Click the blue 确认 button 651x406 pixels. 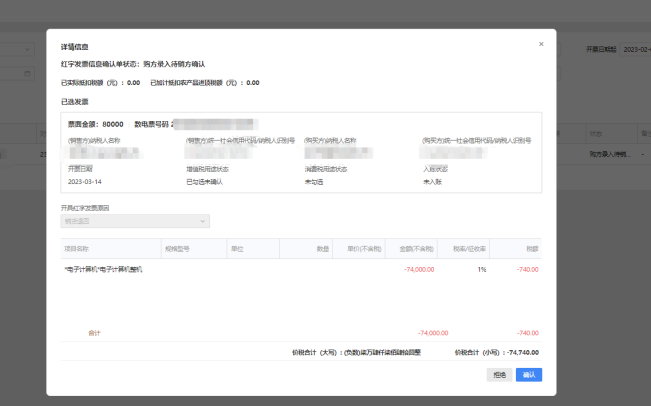tap(529, 375)
